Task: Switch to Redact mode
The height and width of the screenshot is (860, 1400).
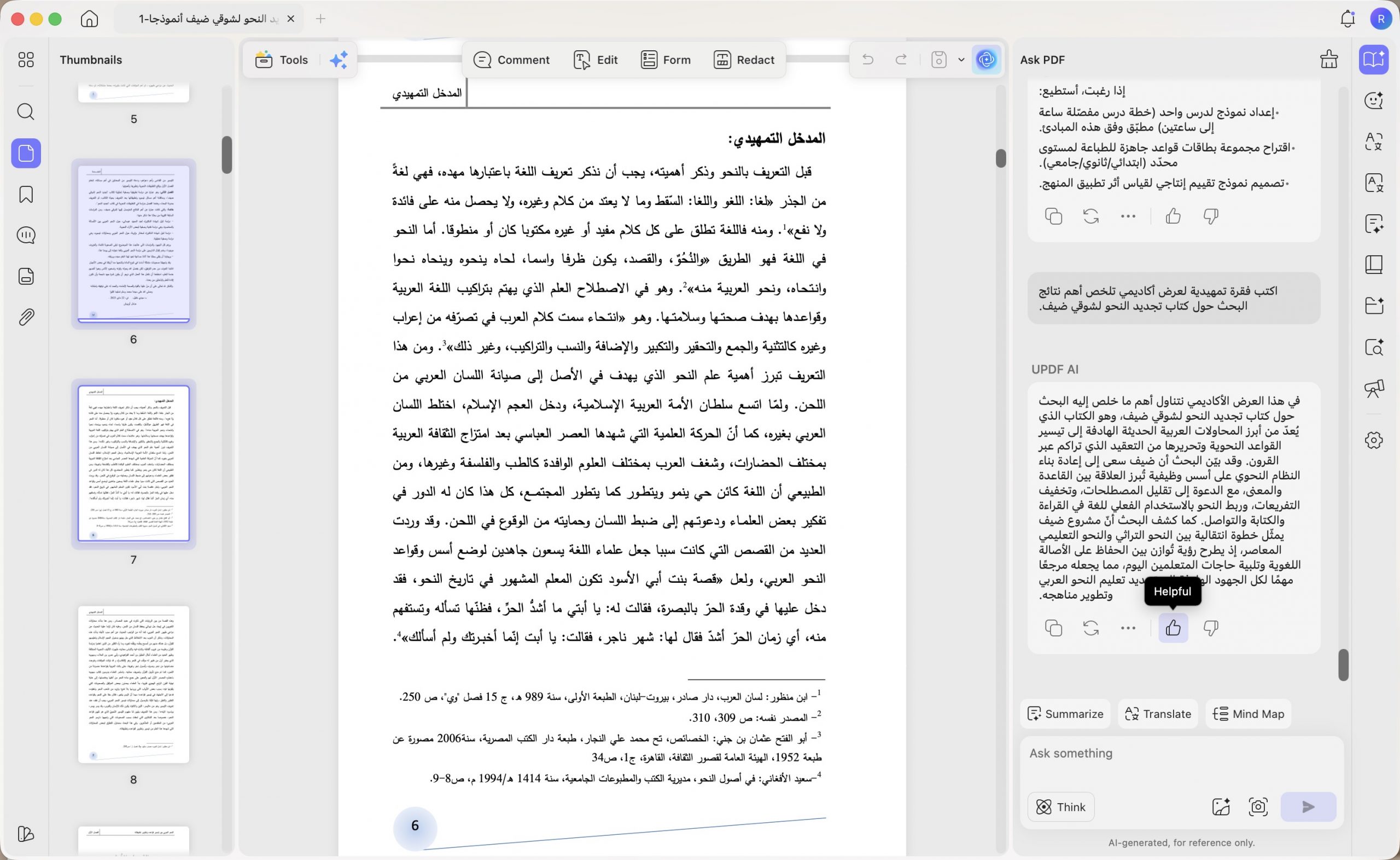Action: tap(744, 60)
